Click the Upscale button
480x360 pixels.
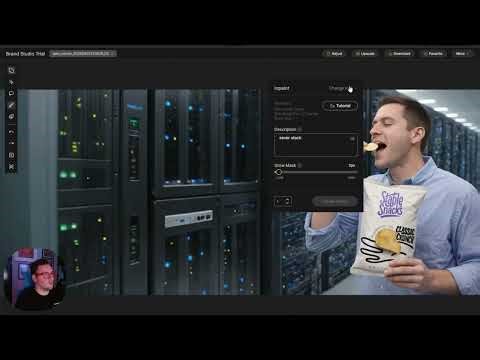click(x=365, y=53)
